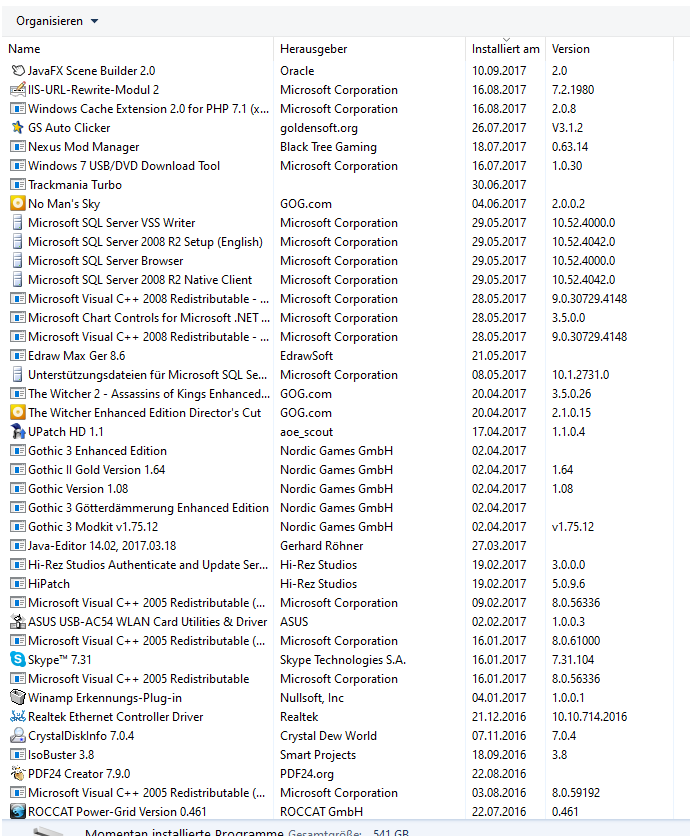The height and width of the screenshot is (836, 690).
Task: Select The Witcher 2 - Assassins of Kings entry
Action: (149, 394)
